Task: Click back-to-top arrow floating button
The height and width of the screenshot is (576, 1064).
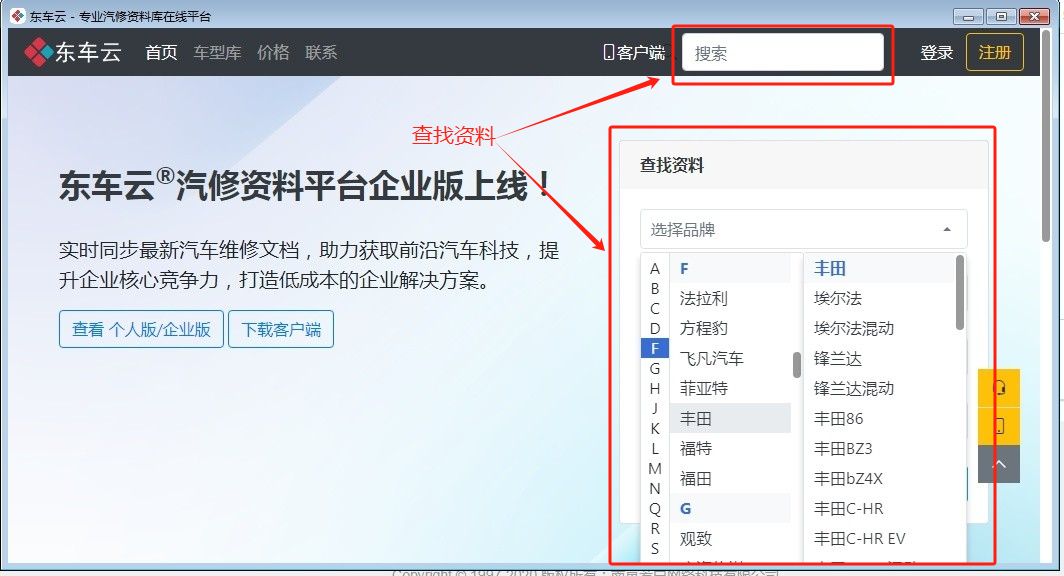Action: (x=999, y=464)
